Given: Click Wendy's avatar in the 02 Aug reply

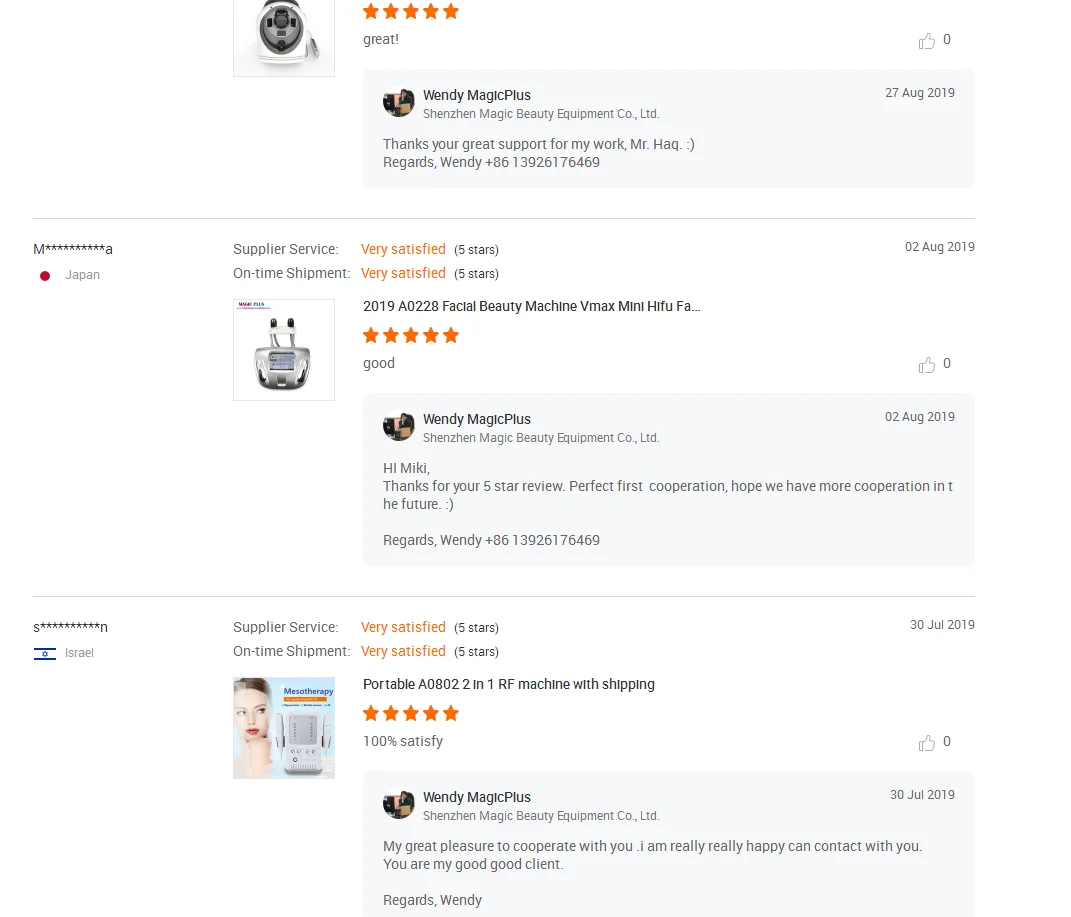Looking at the screenshot, I should tap(399, 427).
